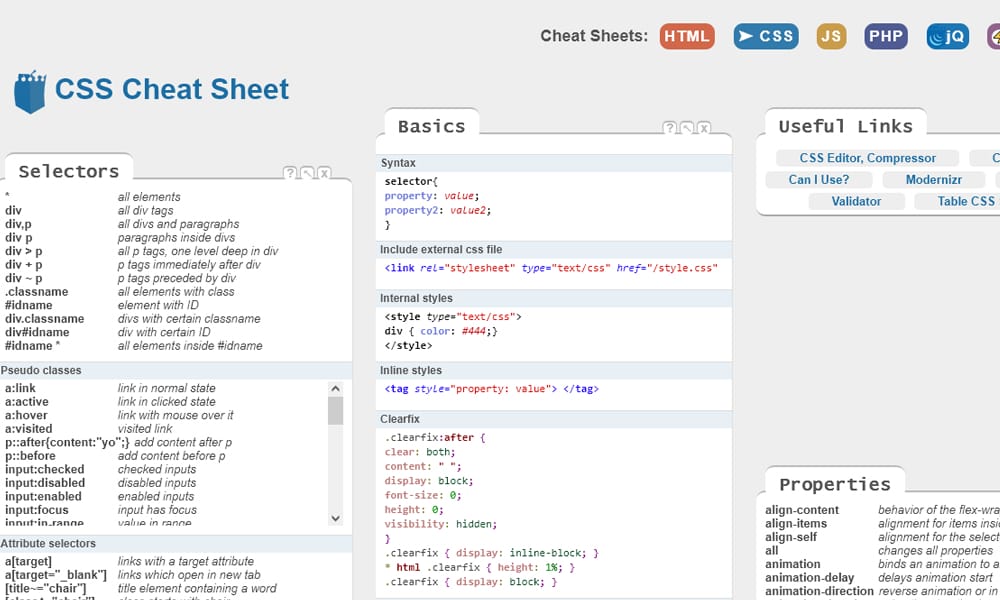Viewport: 1000px width, 600px height.
Task: Open the Validator link
Action: 857,201
